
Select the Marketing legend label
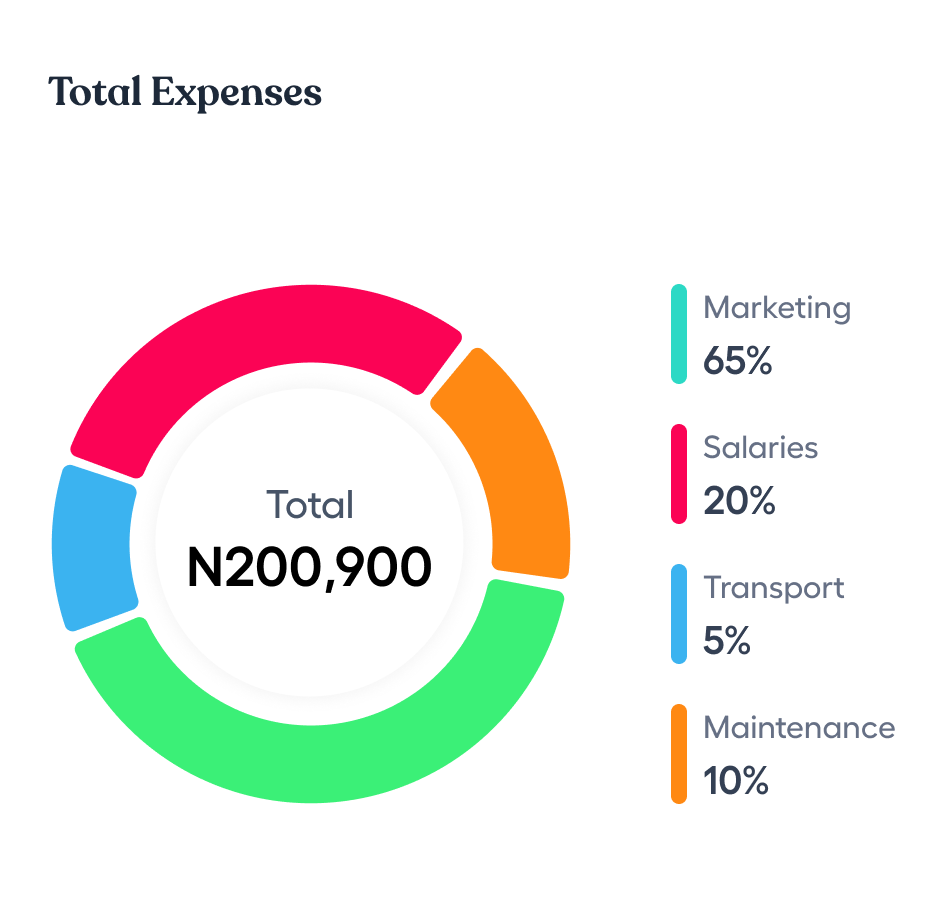point(777,308)
